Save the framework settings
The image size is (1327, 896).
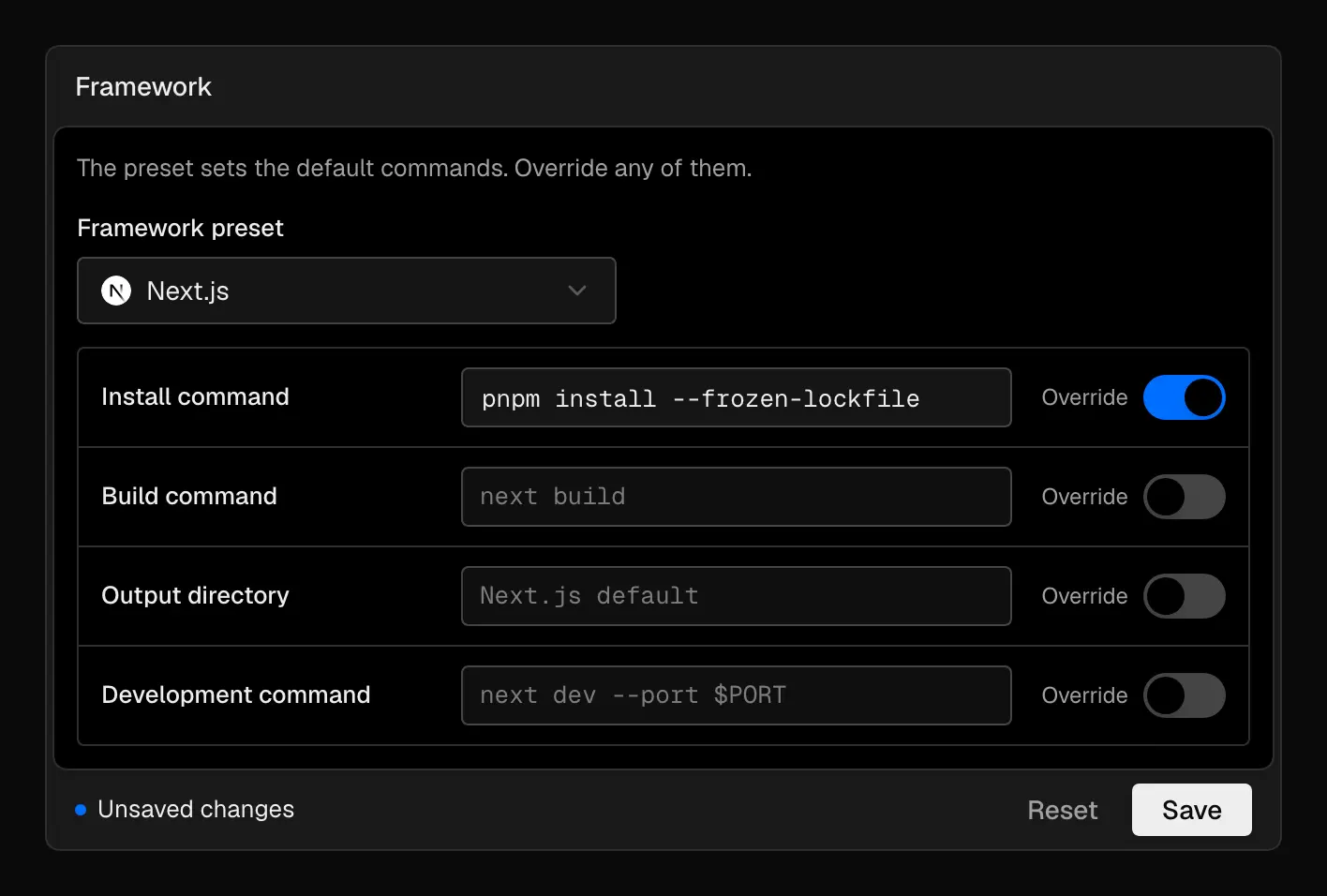click(x=1191, y=810)
